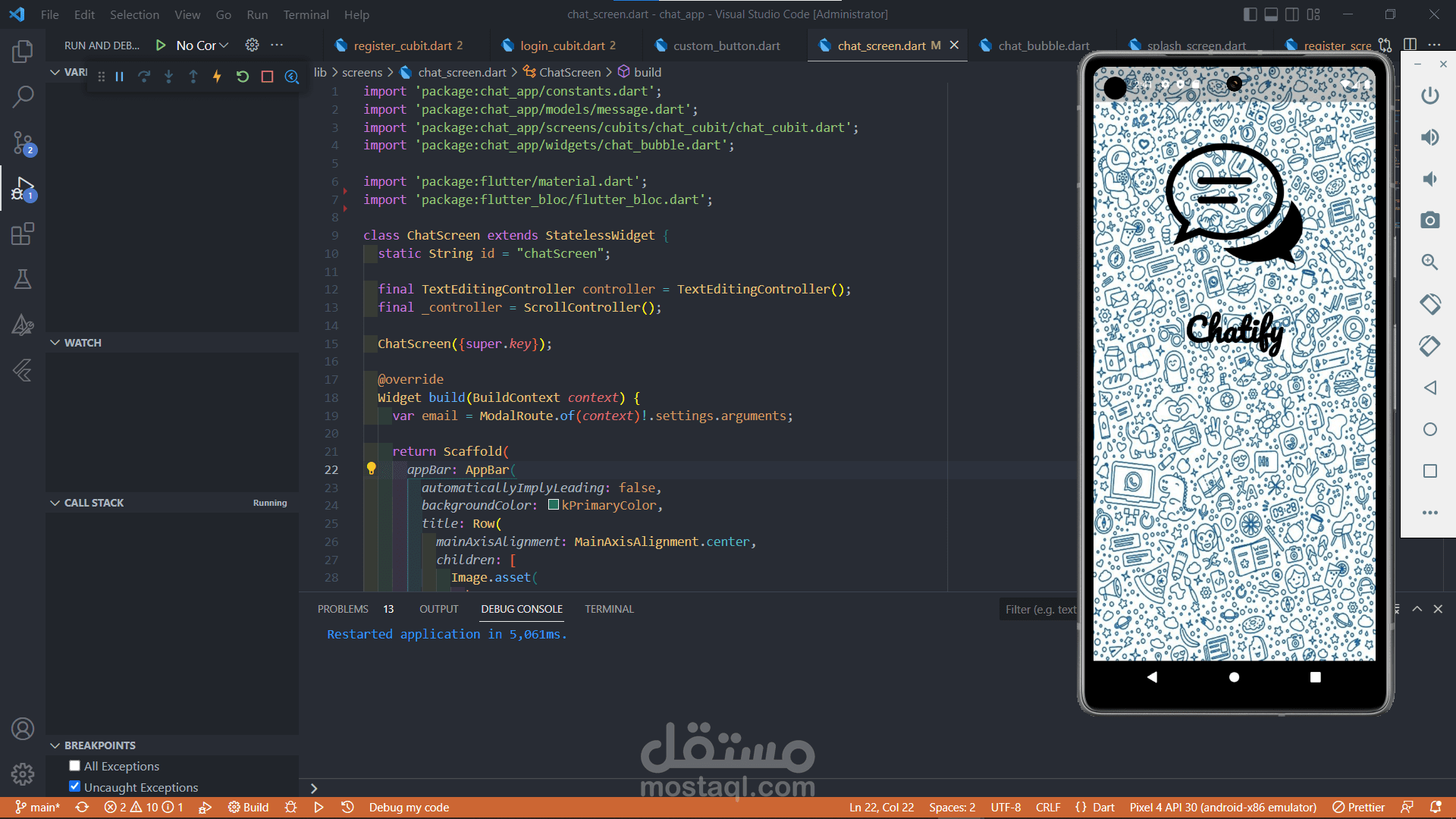Change CRLF line ending in status bar

coord(1048,808)
